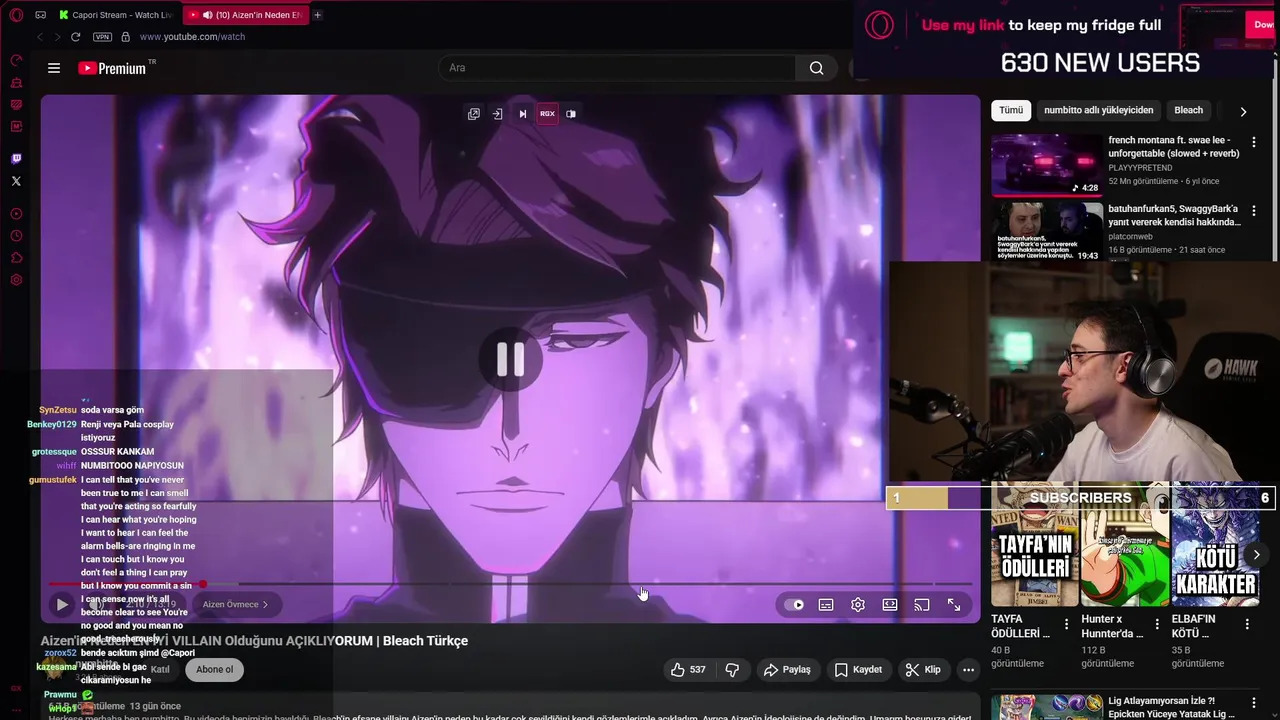Click the YouTube search box "Ara"
The height and width of the screenshot is (720, 1280).
click(x=617, y=68)
